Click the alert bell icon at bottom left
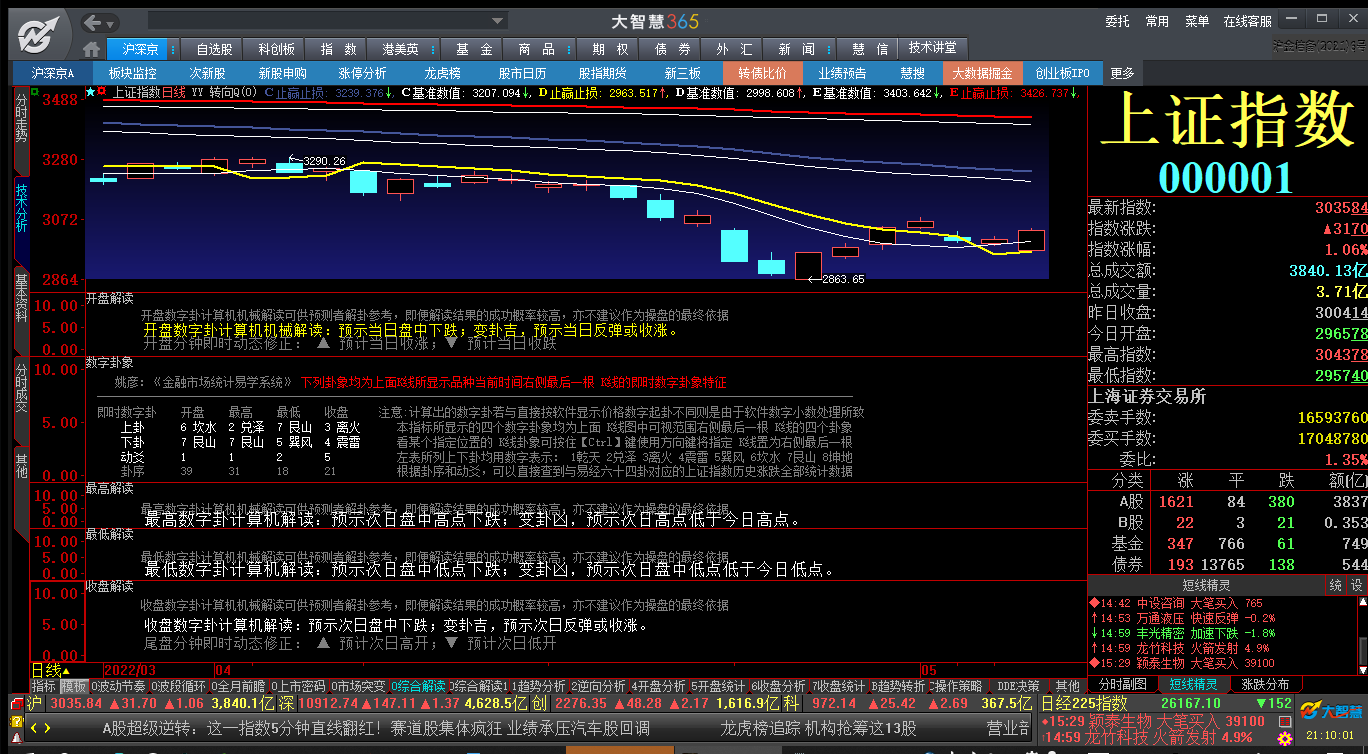This screenshot has height=754, width=1368. coord(16,737)
